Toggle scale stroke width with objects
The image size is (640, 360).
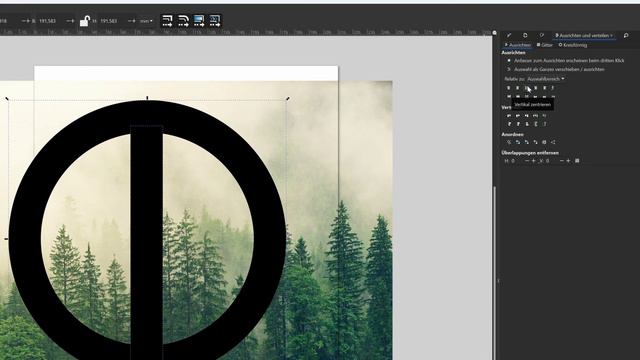click(x=167, y=20)
